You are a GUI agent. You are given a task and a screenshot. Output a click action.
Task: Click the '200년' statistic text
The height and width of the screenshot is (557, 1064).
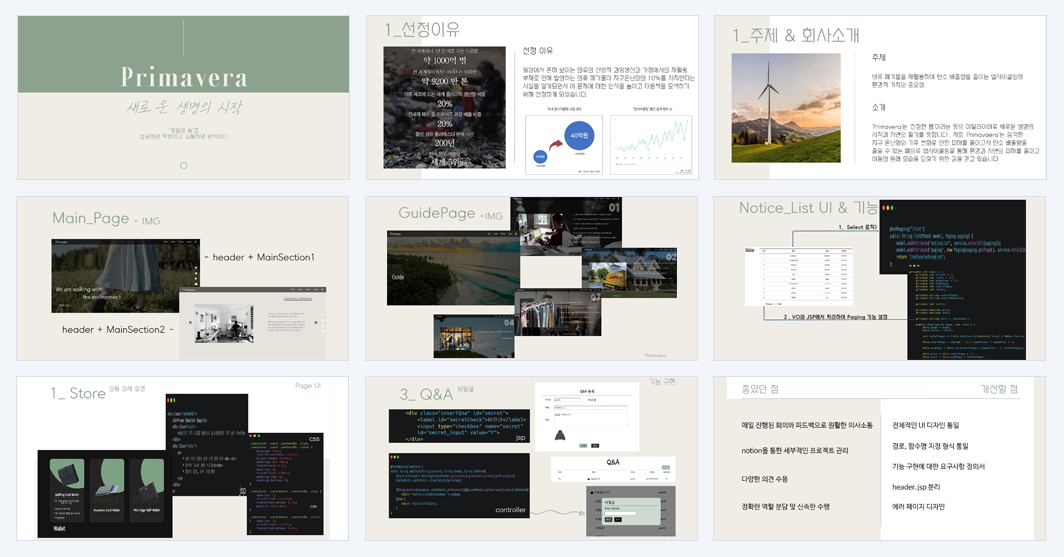click(444, 143)
